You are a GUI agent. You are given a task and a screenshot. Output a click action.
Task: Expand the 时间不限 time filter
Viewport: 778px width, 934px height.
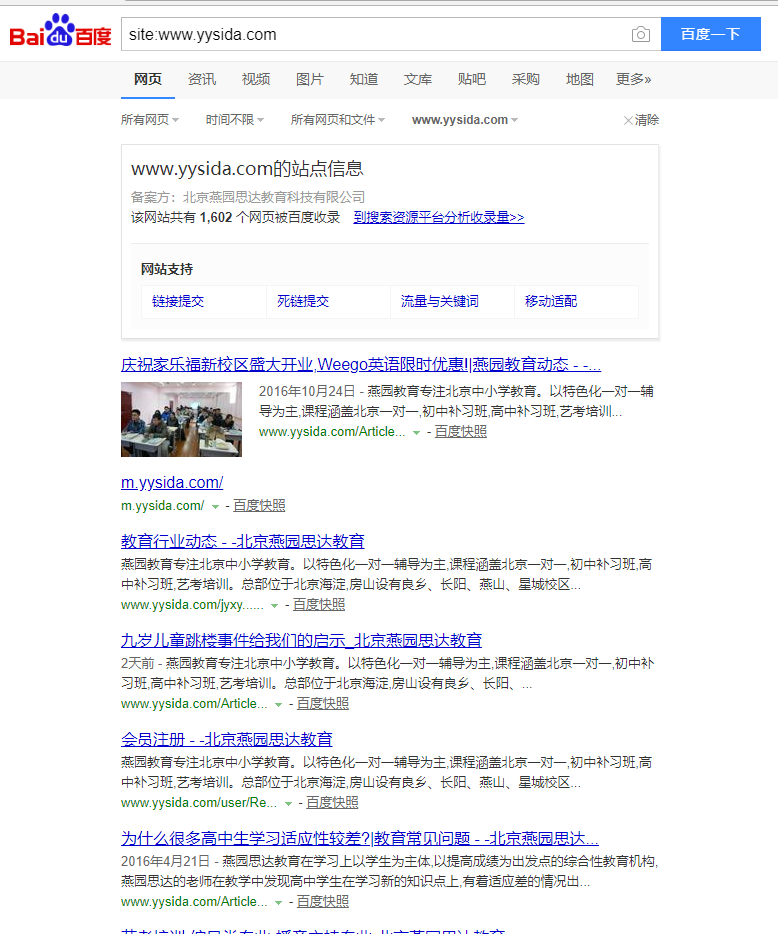(235, 120)
